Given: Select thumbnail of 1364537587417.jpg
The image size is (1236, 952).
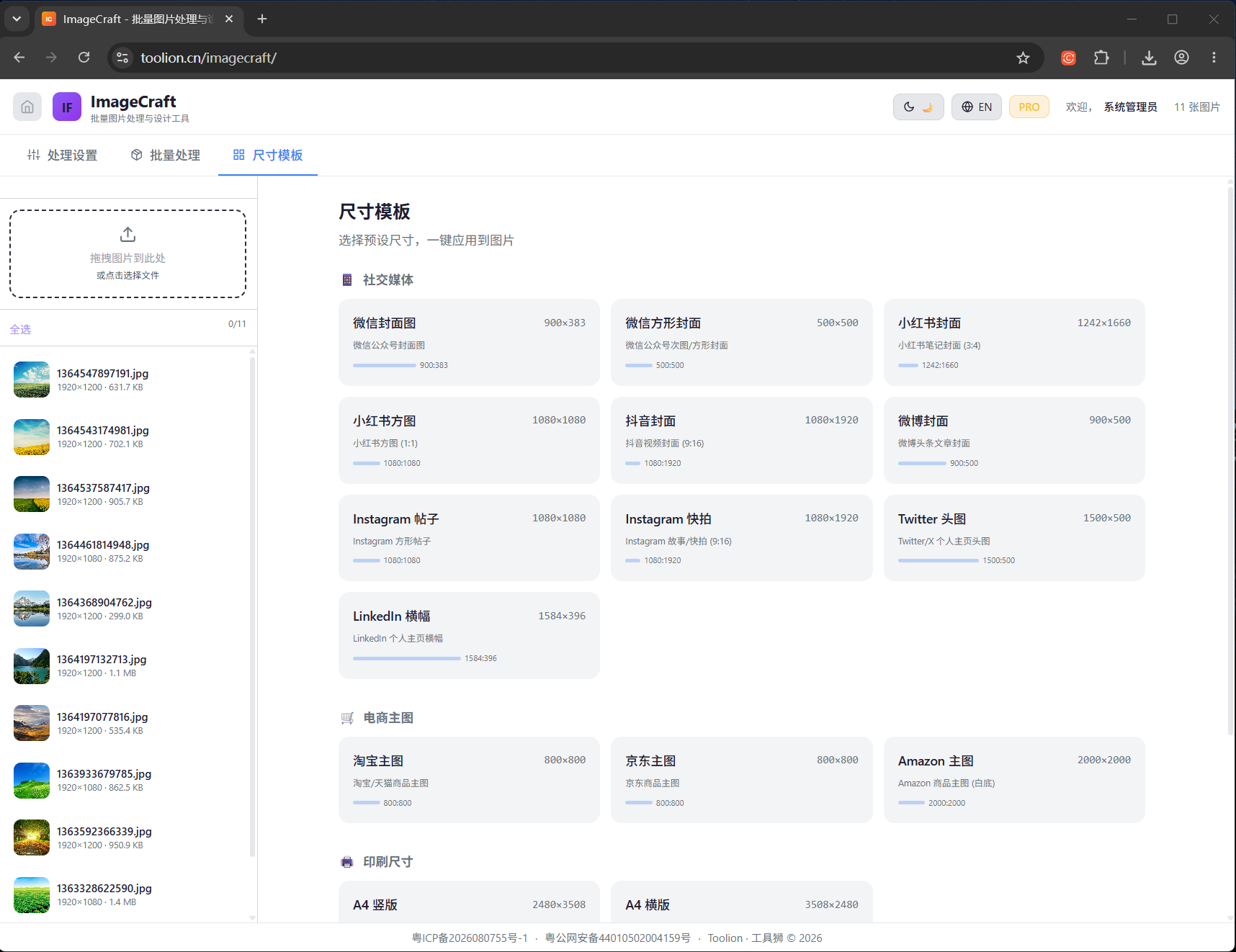Looking at the screenshot, I should (32, 494).
